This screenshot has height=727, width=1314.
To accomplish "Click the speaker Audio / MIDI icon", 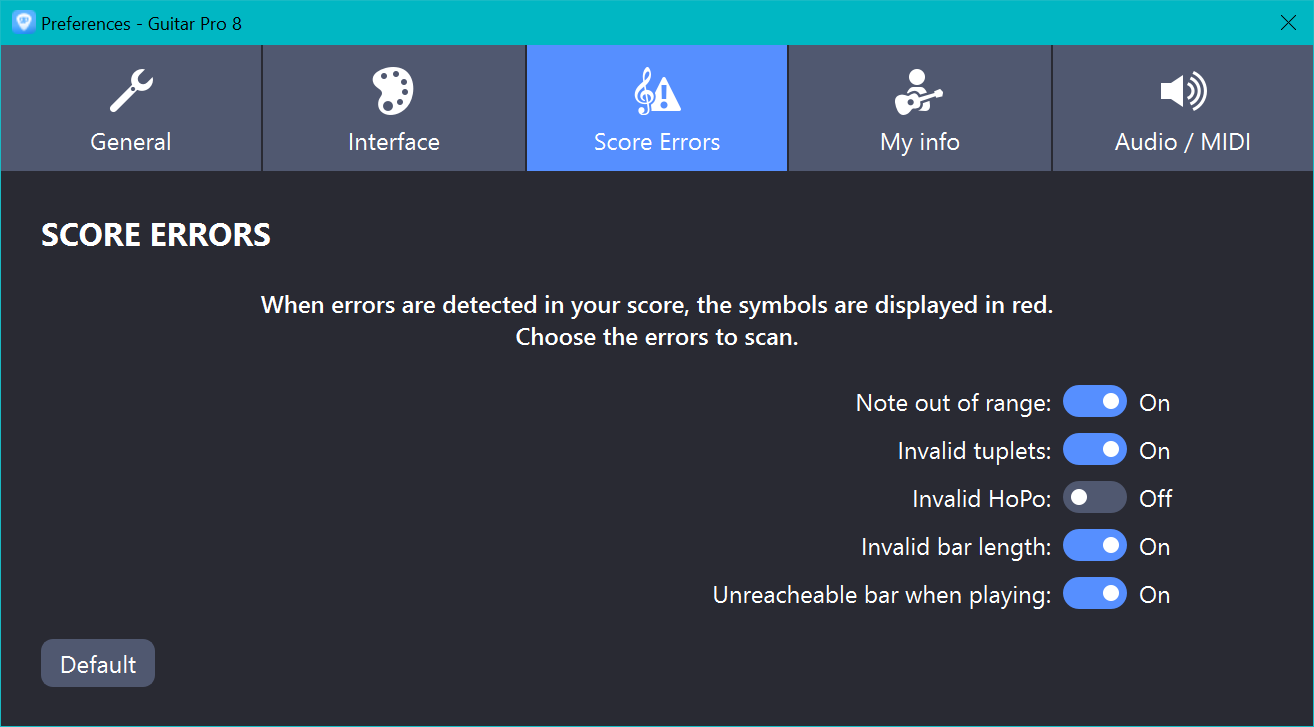I will (1183, 92).
